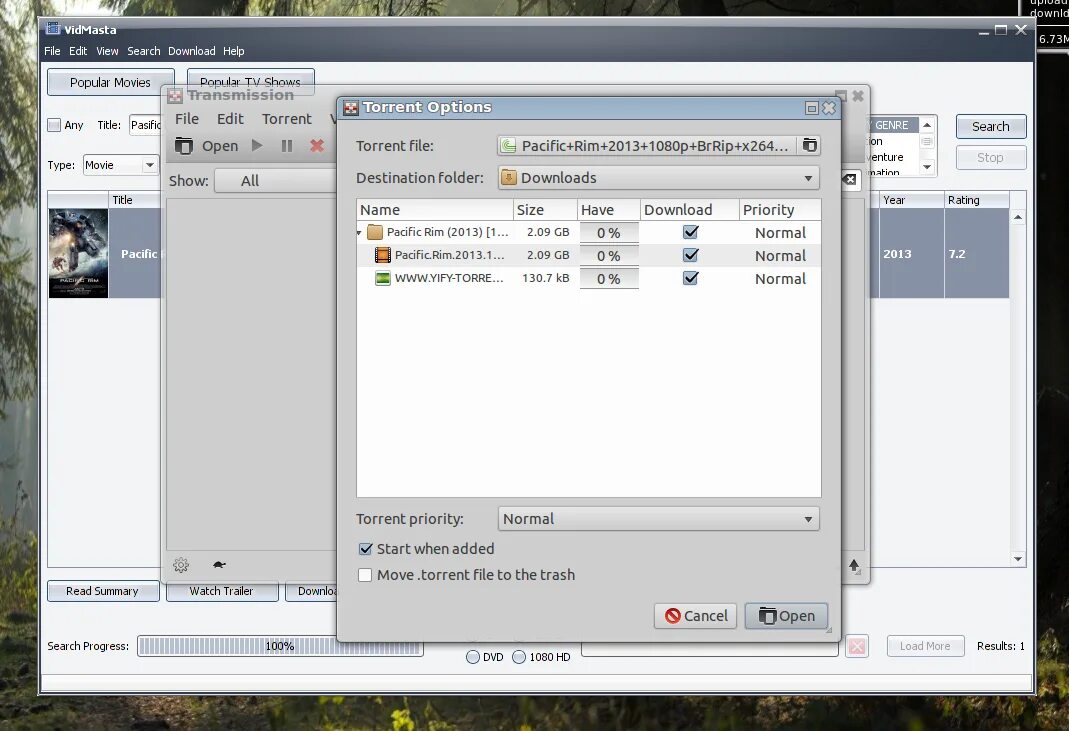1069x731 pixels.
Task: Click Normal priority for Pacific.Rim.2013 file
Action: pos(780,256)
